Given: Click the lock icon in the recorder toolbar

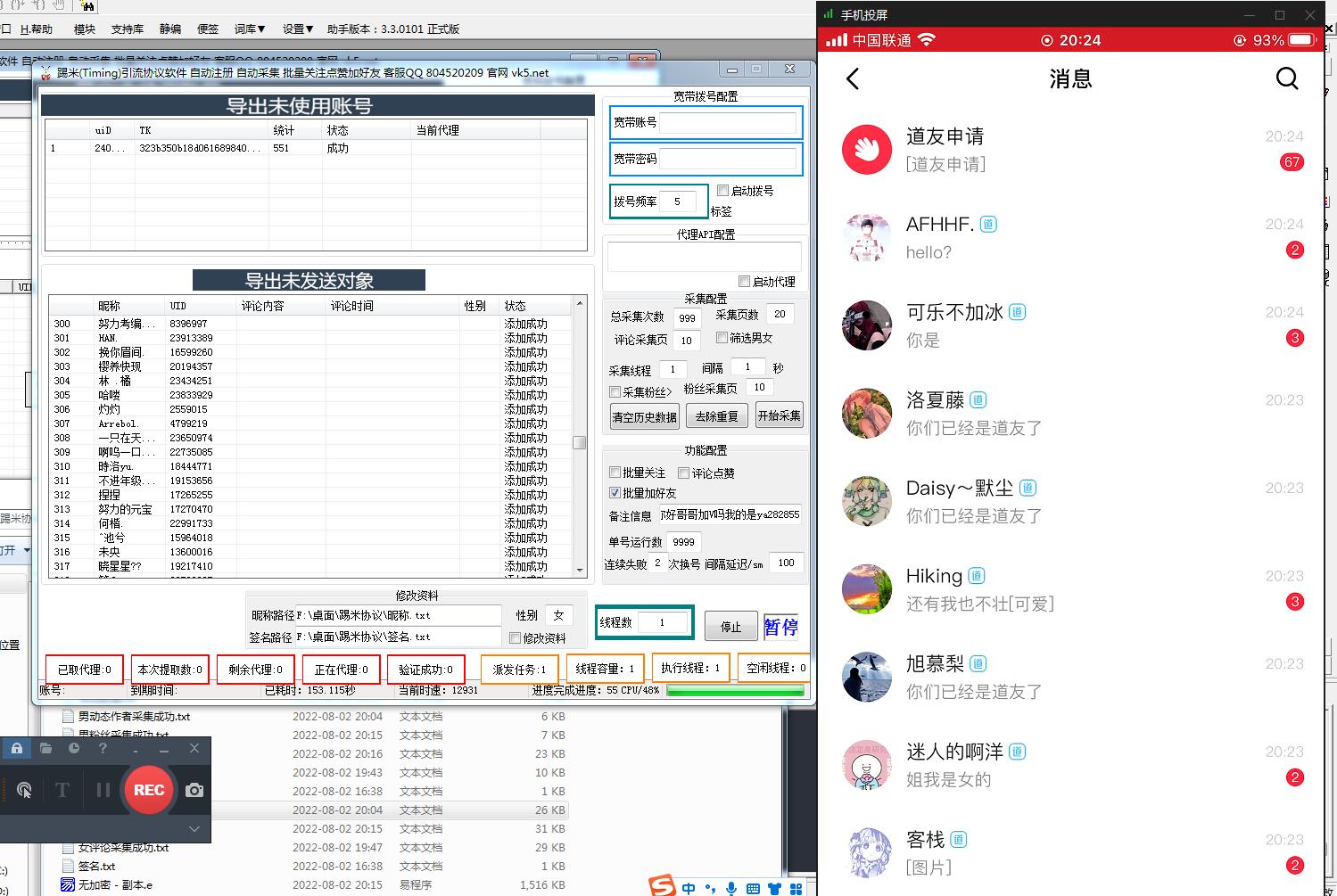Looking at the screenshot, I should coord(16,748).
